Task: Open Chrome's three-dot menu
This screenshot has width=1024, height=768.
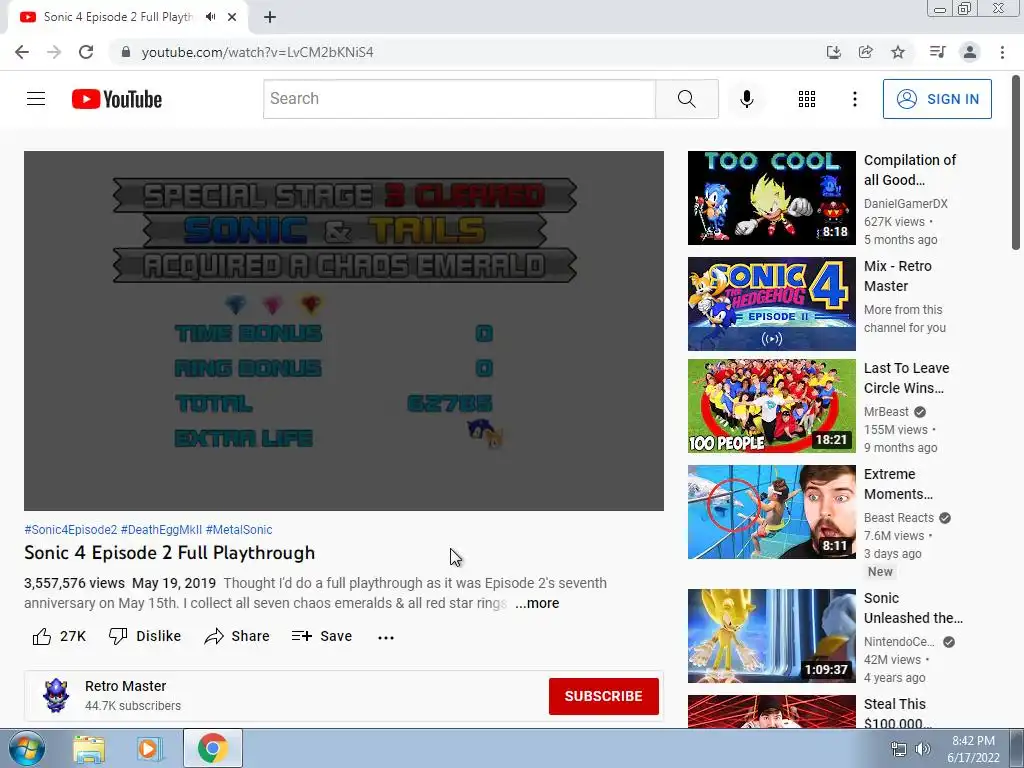Action: click(x=1002, y=52)
